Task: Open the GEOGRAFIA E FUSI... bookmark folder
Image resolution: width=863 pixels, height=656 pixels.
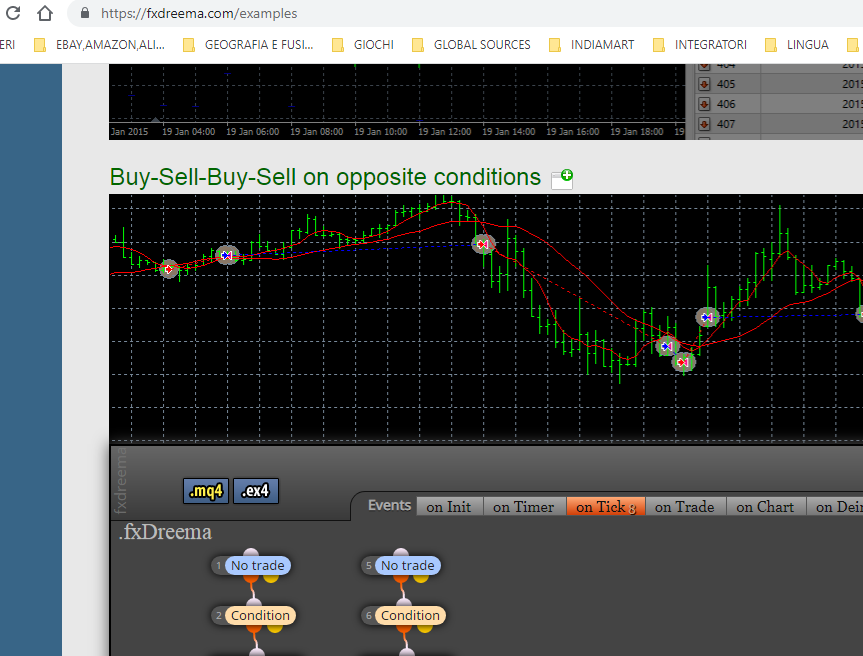Action: 248,45
